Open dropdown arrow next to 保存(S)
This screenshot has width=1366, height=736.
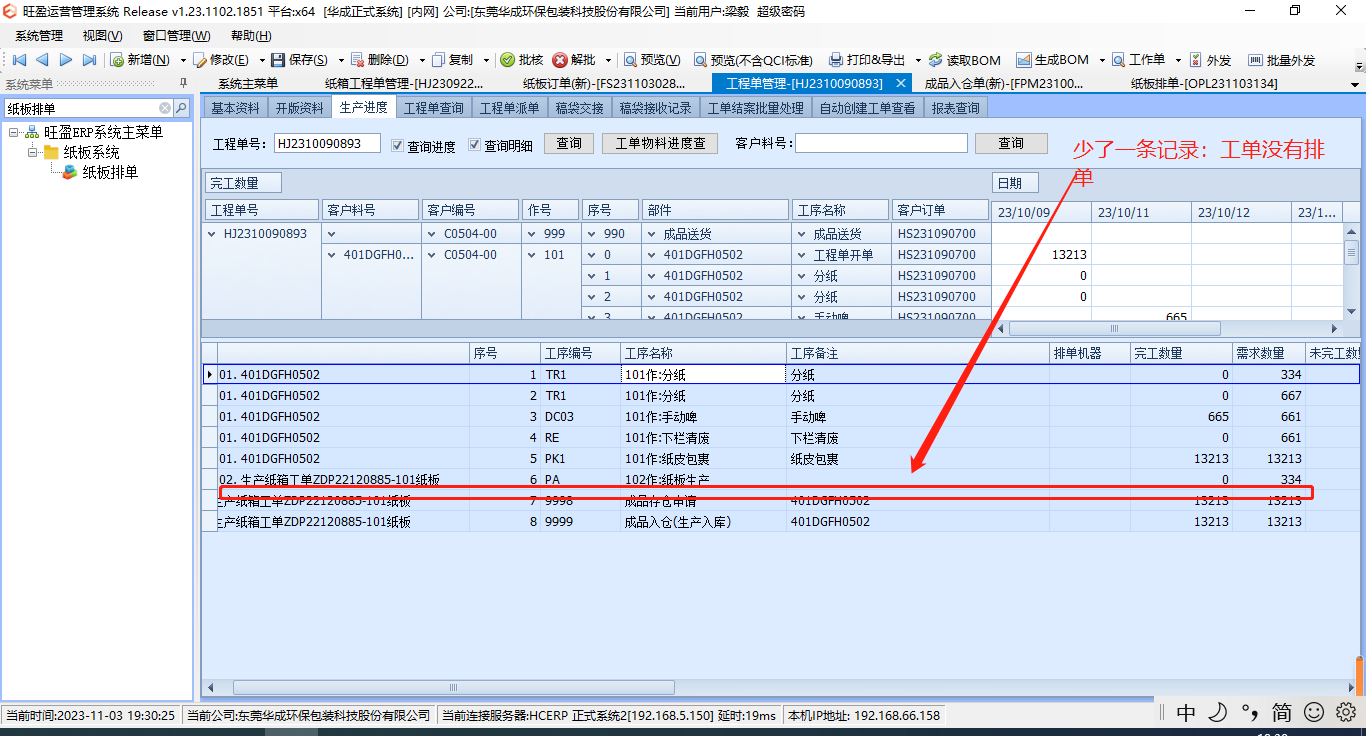click(x=341, y=60)
